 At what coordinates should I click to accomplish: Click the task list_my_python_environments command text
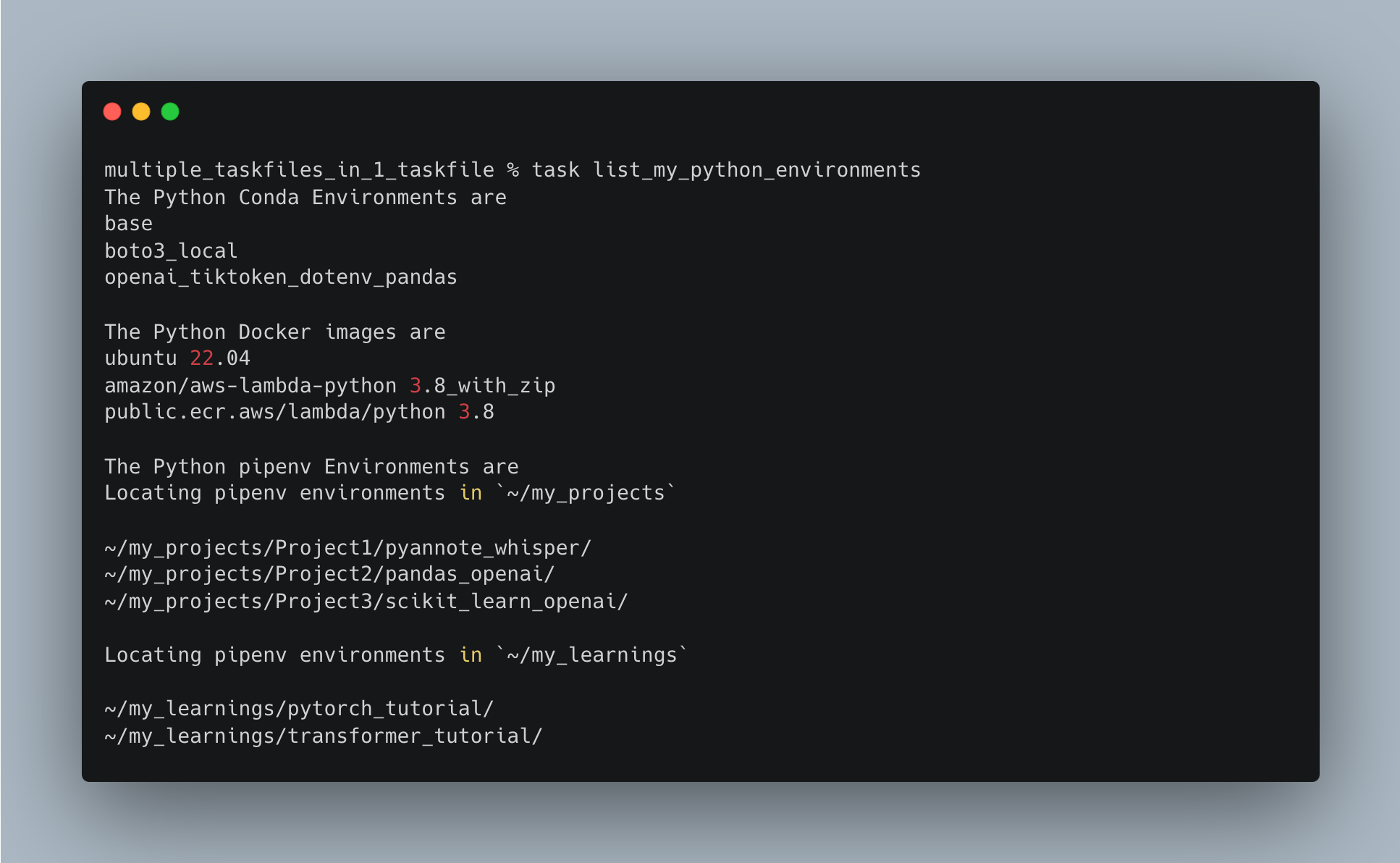pyautogui.click(x=725, y=170)
